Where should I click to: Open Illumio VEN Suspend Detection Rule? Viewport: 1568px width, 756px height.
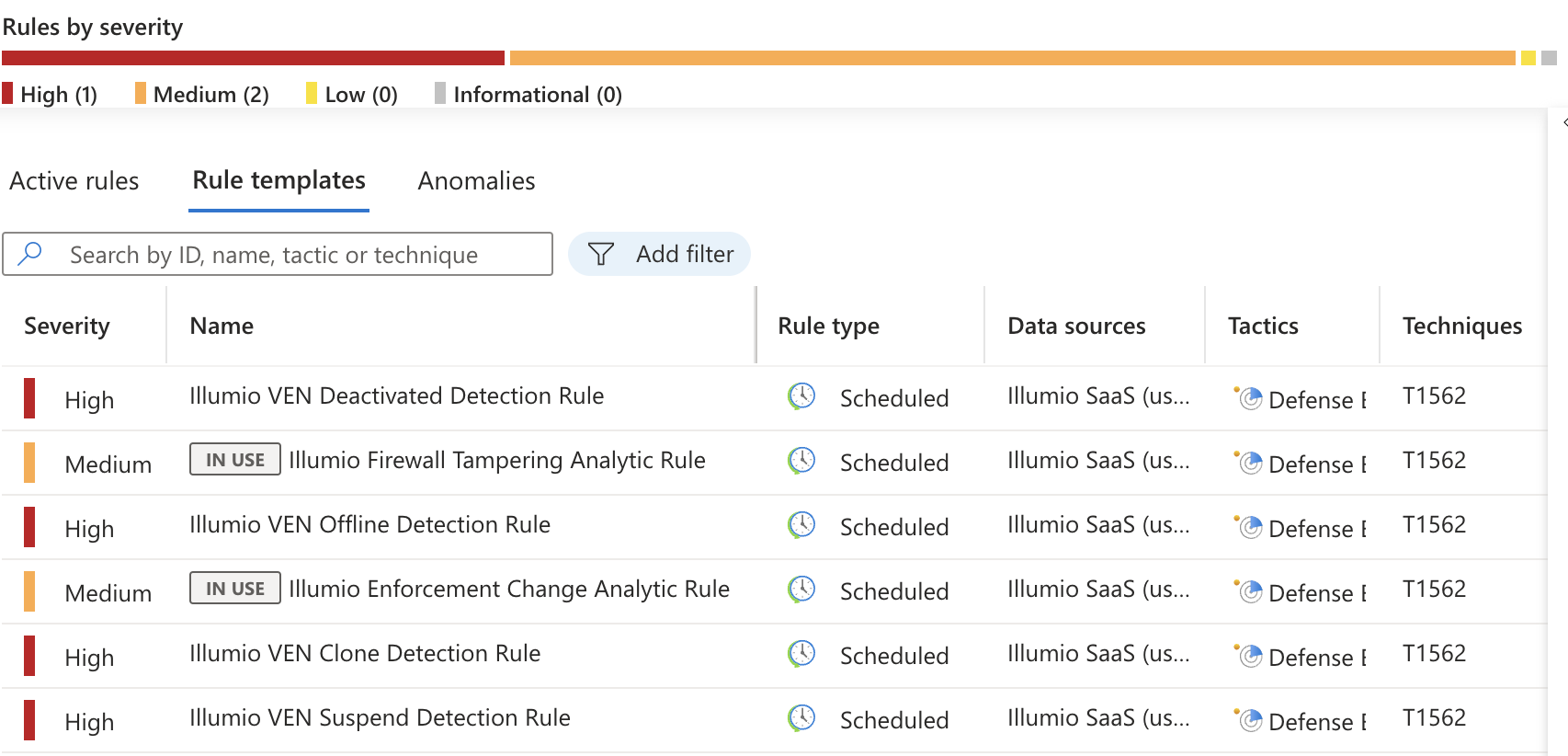(x=380, y=717)
